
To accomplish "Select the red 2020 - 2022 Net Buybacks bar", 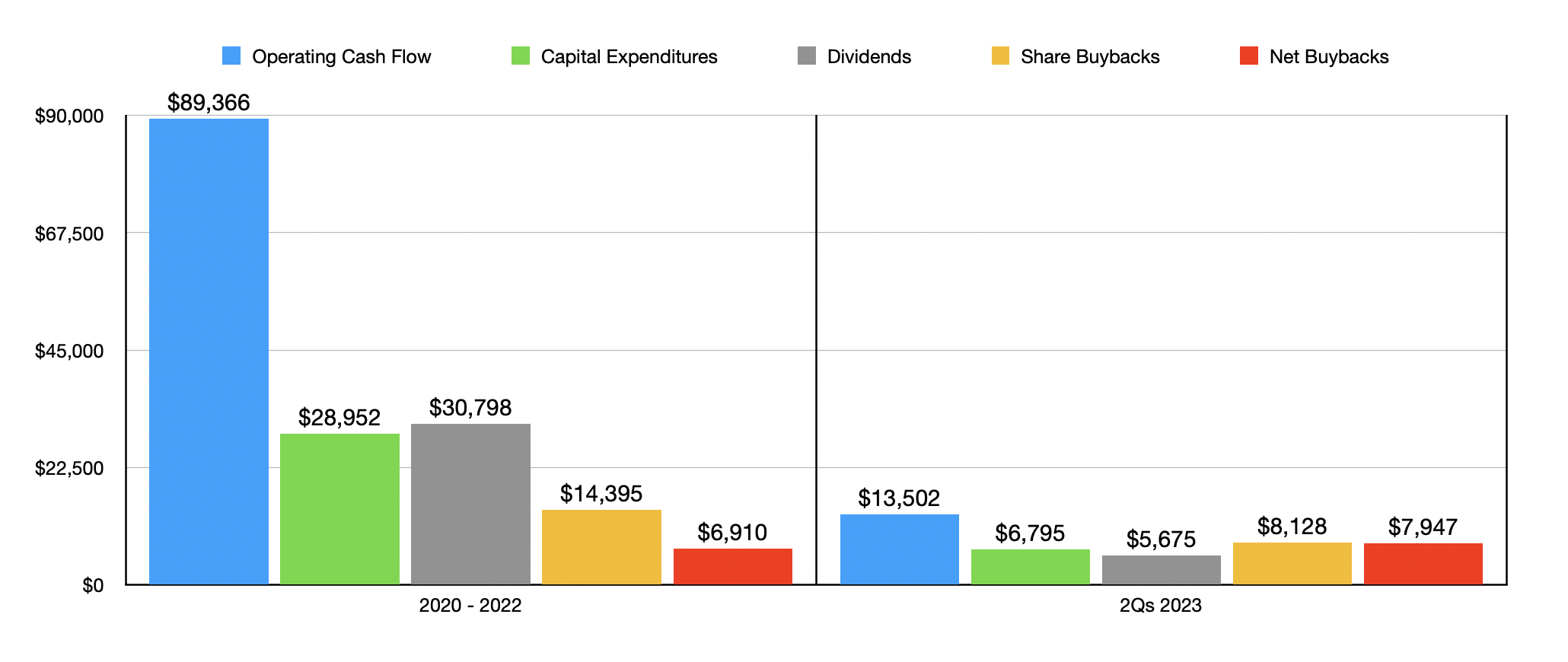I will 732,566.
